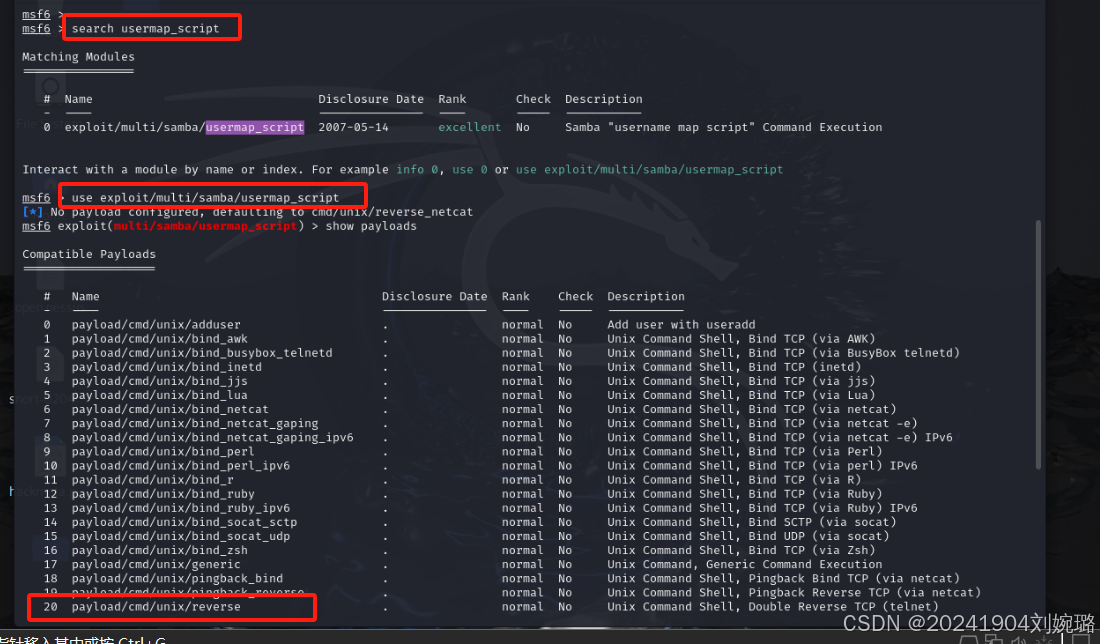Click payload name "payload/cmd/unix/bind_socat_sctp"
1100x644 pixels.
click(184, 522)
